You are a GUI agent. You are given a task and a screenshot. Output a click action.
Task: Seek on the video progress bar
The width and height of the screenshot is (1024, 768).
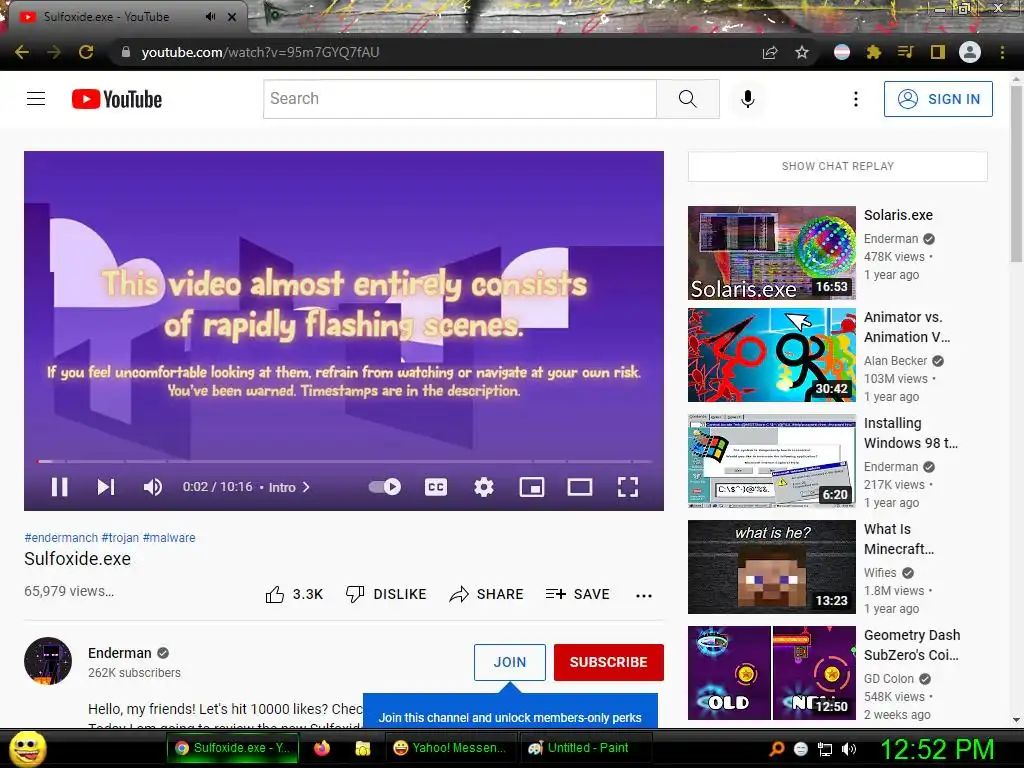tap(344, 461)
